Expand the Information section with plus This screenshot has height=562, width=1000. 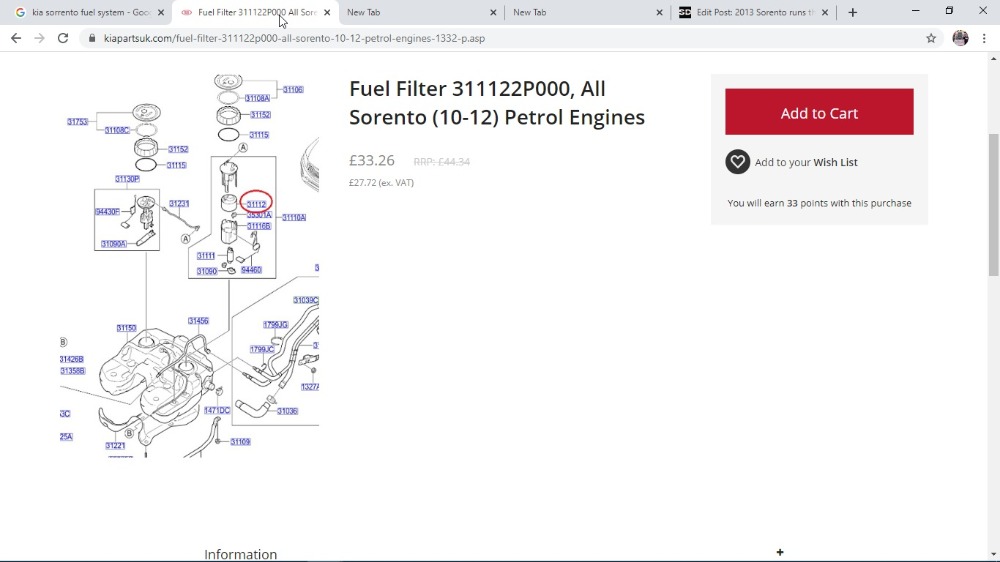[779, 552]
